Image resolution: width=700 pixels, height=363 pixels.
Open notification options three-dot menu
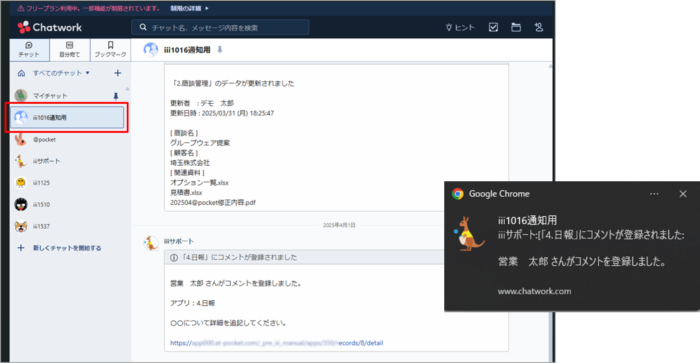pos(654,194)
